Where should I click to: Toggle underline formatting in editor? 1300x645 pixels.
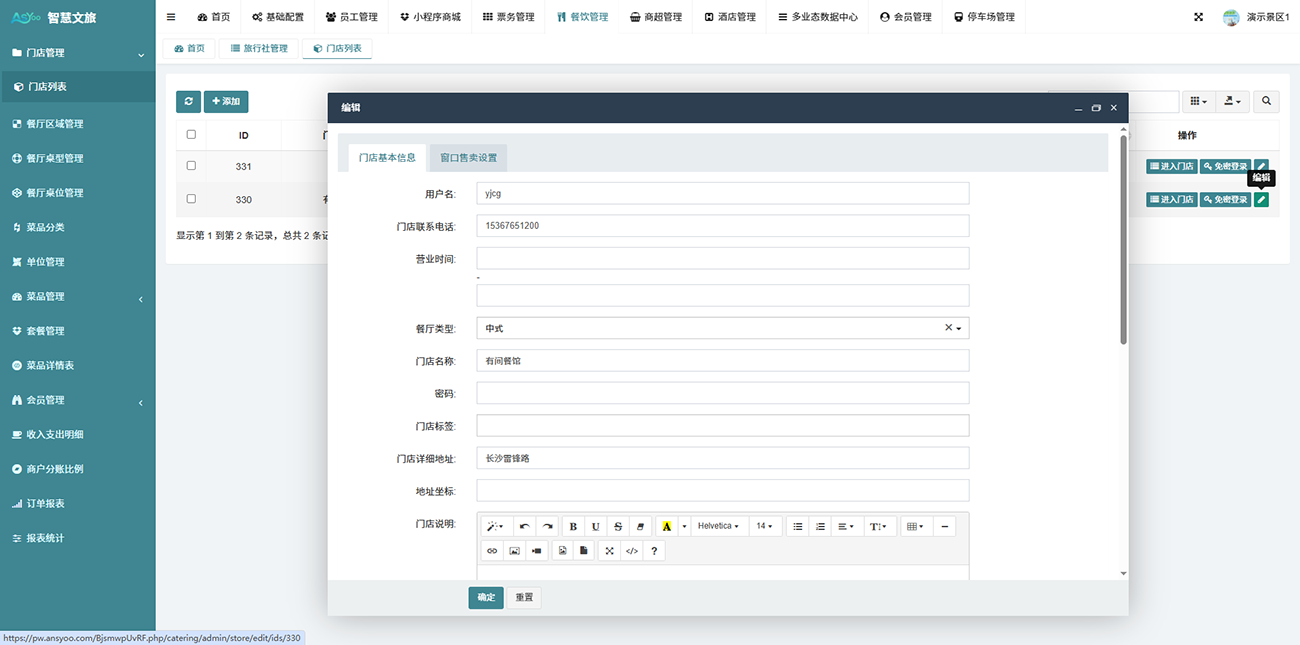pos(595,526)
